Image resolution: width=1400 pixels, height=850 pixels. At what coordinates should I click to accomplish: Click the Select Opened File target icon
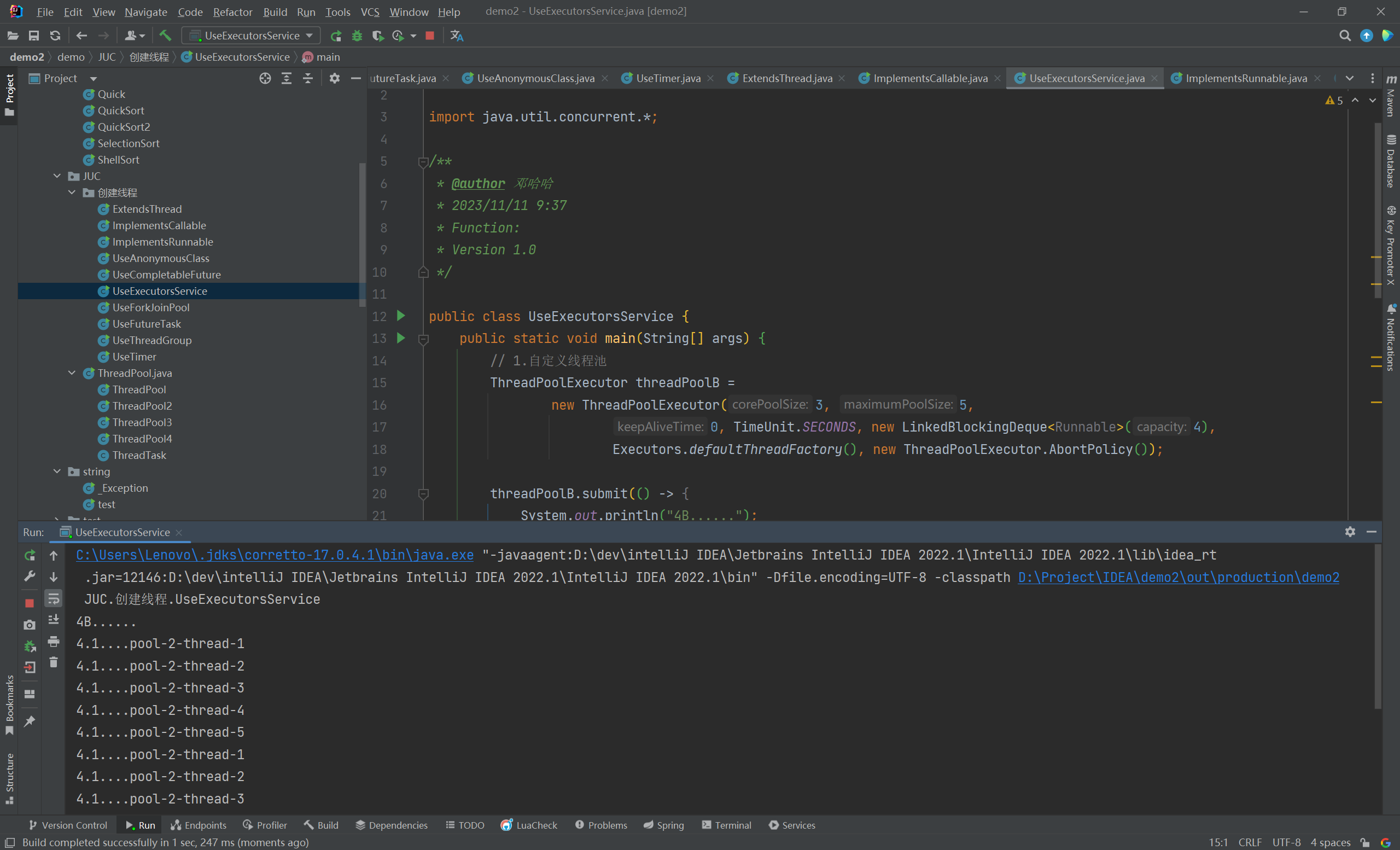(x=265, y=78)
